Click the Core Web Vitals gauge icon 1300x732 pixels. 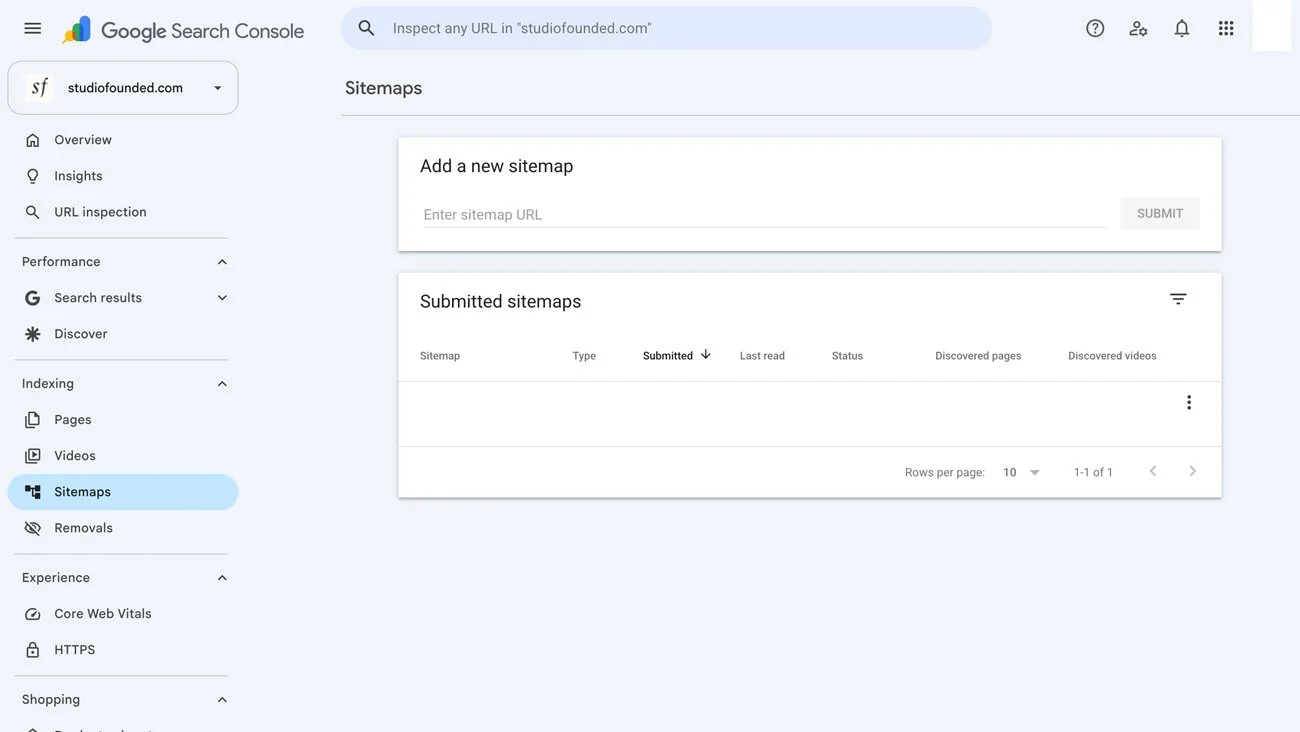click(x=33, y=614)
